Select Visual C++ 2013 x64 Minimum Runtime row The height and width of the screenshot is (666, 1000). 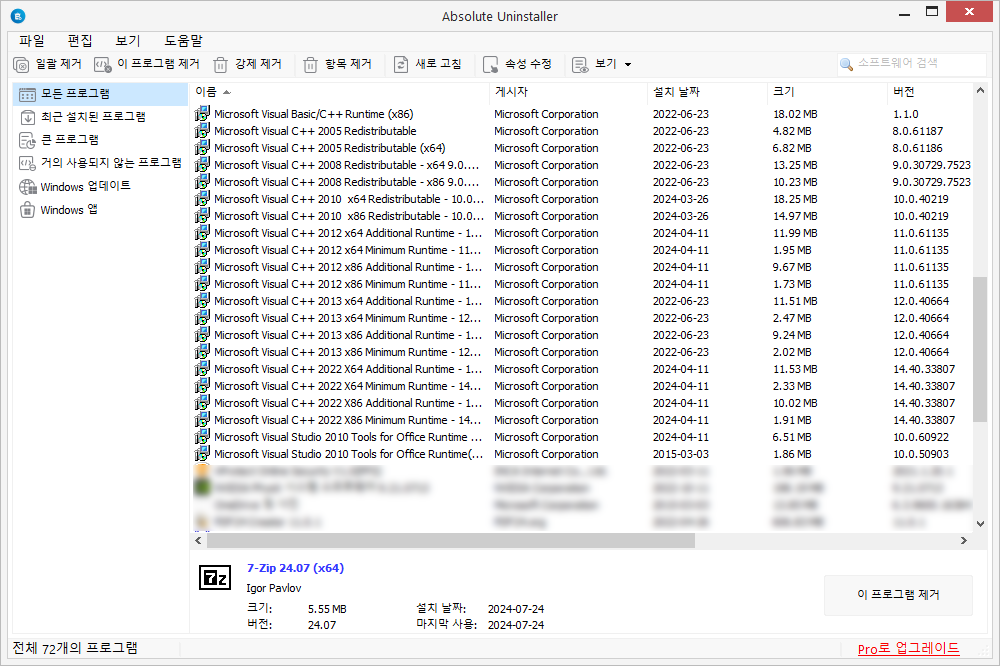pos(582,318)
